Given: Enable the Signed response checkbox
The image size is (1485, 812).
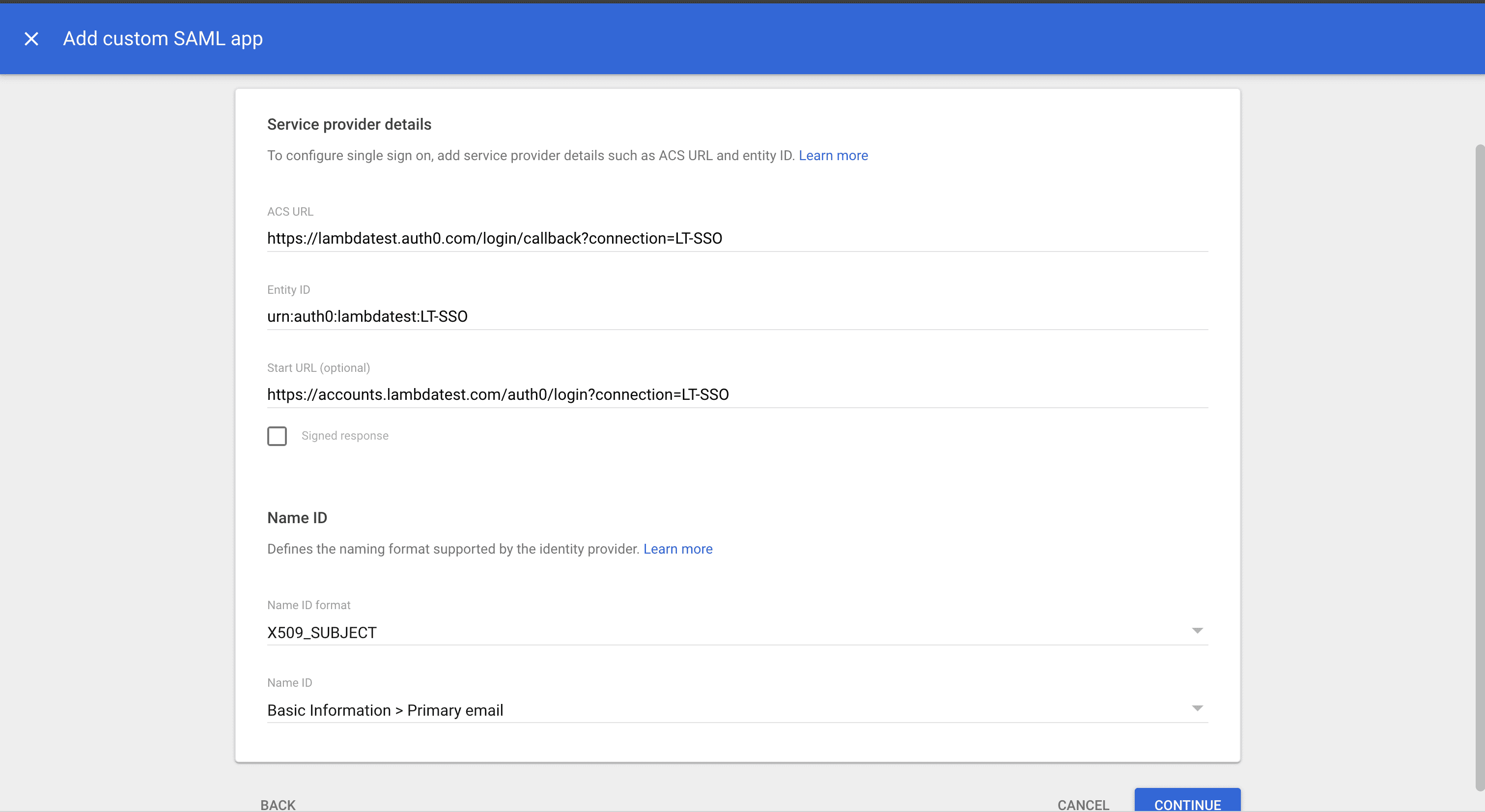Looking at the screenshot, I should point(277,436).
